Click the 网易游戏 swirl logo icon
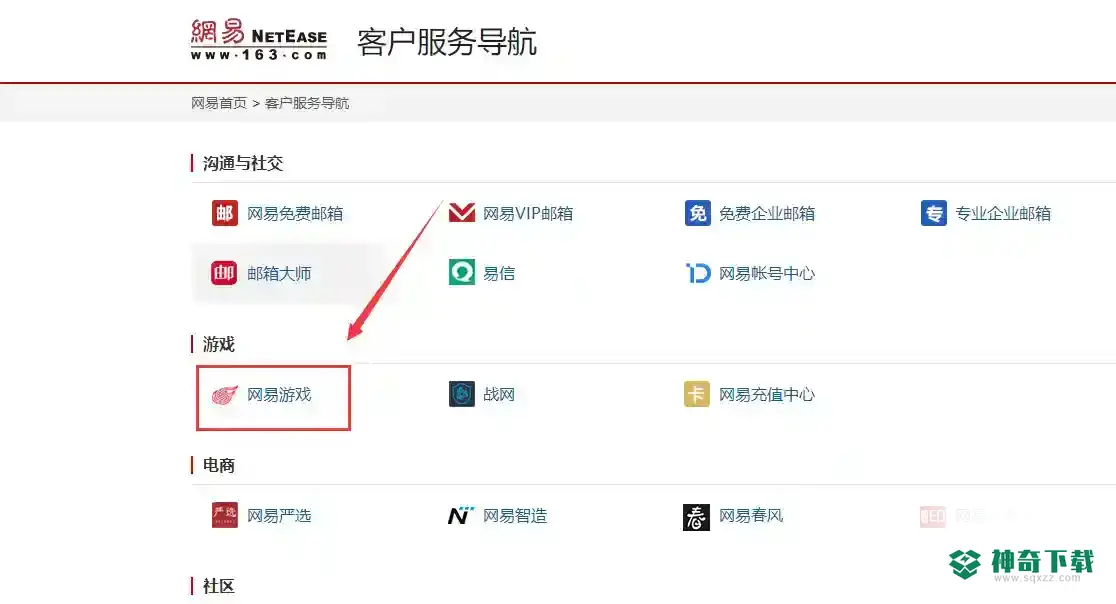This screenshot has height=604, width=1116. (x=225, y=394)
